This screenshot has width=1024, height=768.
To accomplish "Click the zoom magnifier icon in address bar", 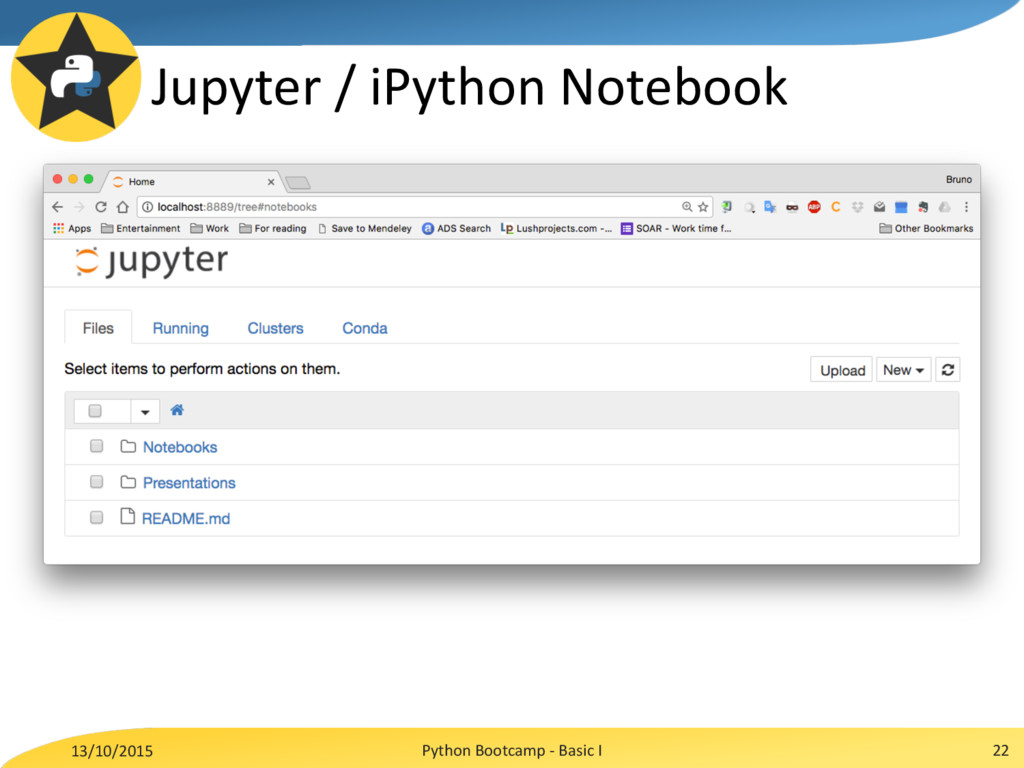I will [687, 207].
